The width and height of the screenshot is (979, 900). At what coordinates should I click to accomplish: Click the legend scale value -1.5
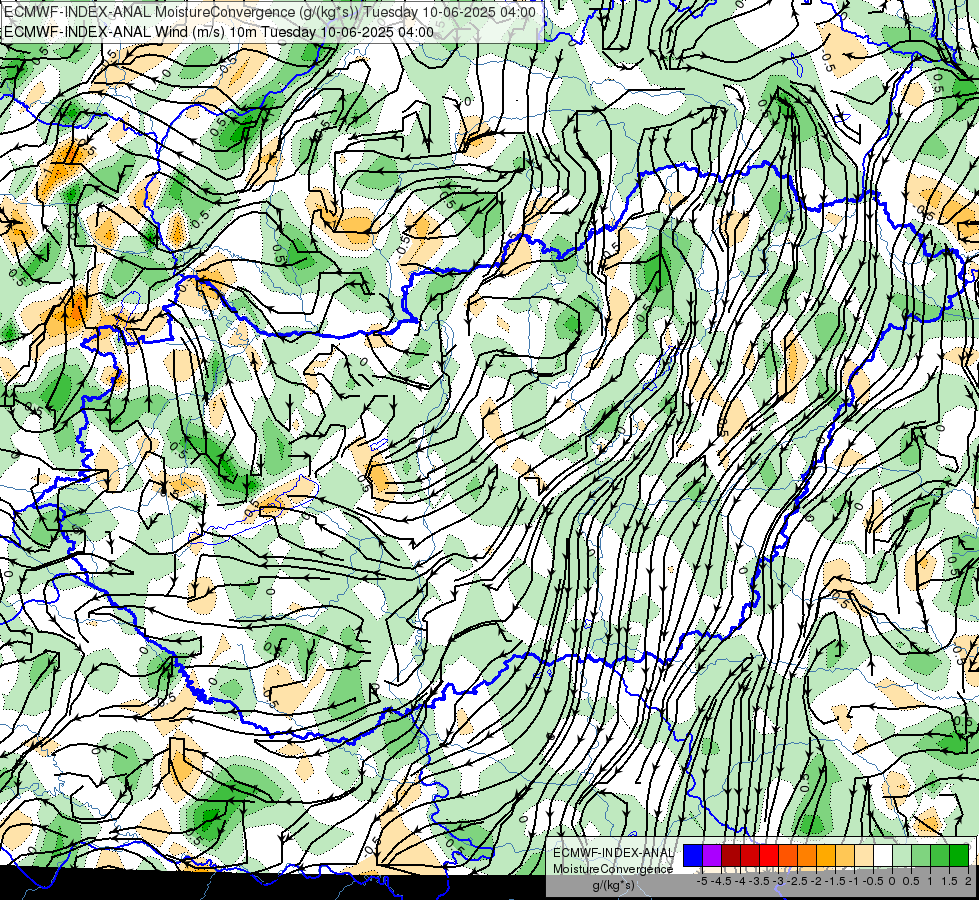[834, 881]
